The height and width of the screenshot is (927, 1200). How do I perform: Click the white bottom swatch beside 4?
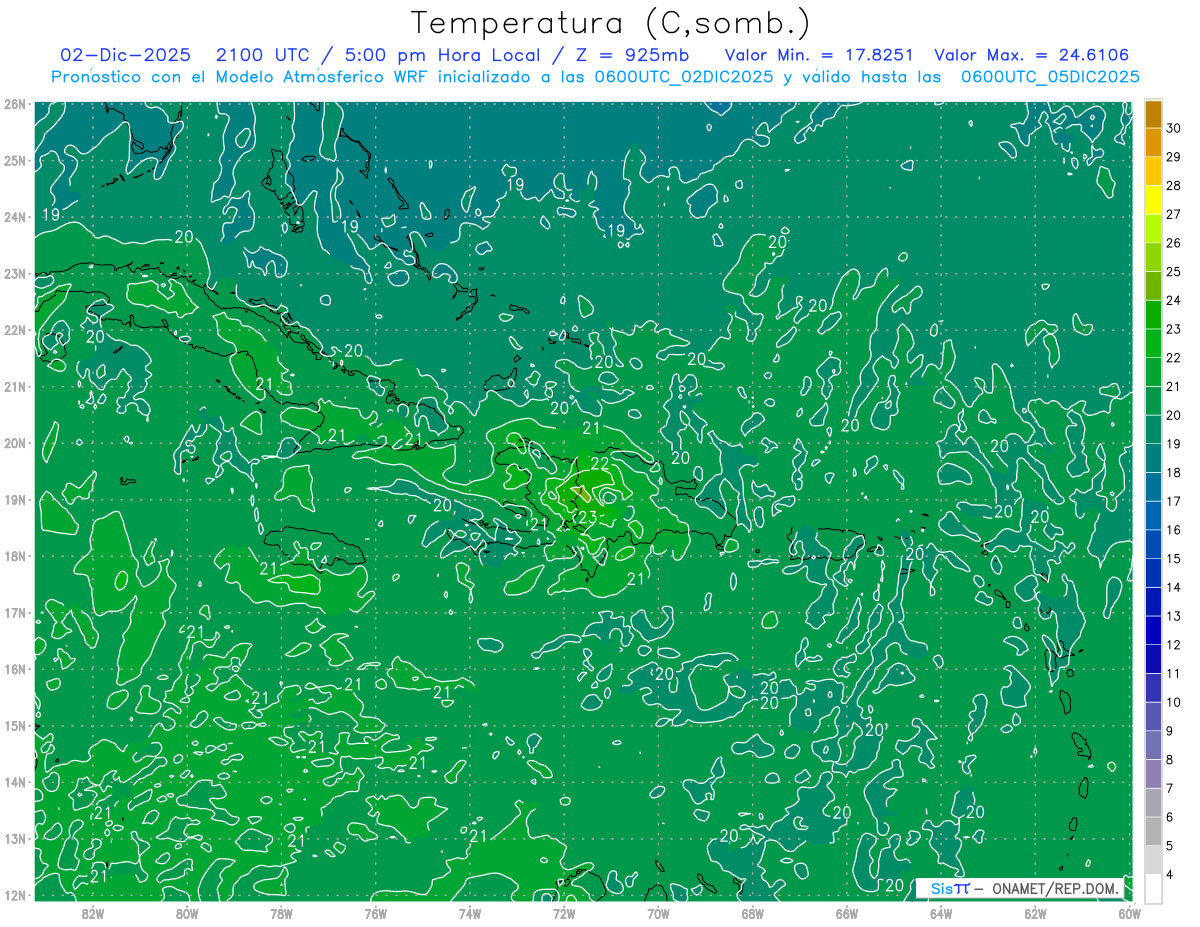pyautogui.click(x=1153, y=888)
